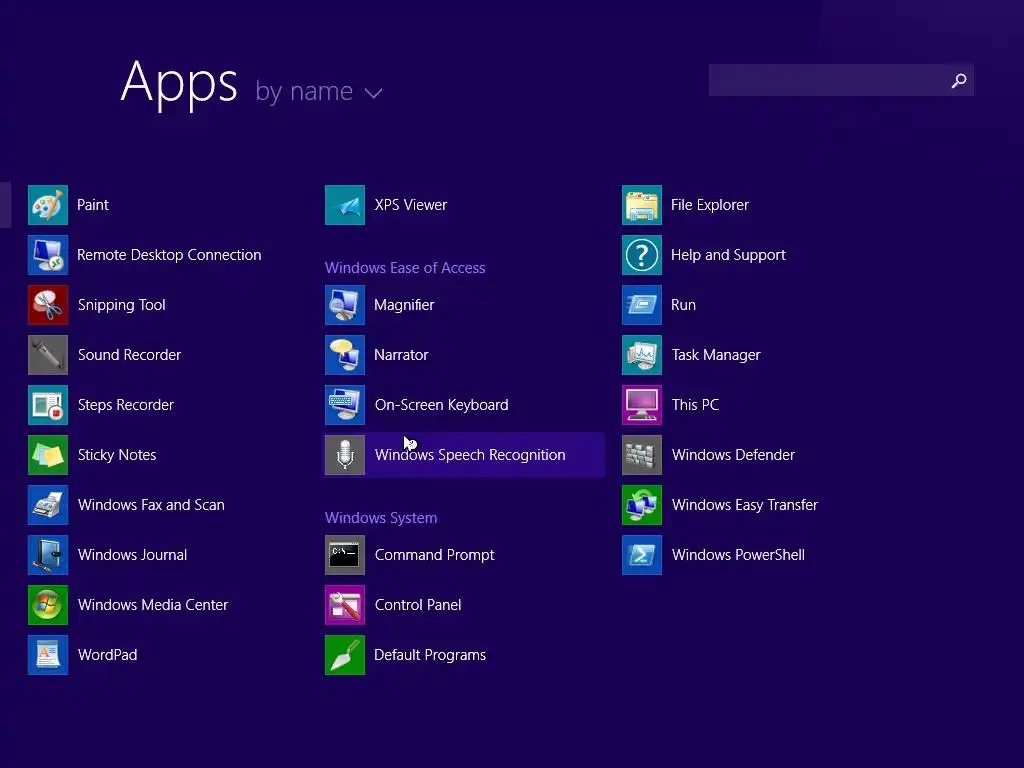The width and height of the screenshot is (1024, 768).
Task: Open On-Screen Keyboard icon
Action: 345,405
